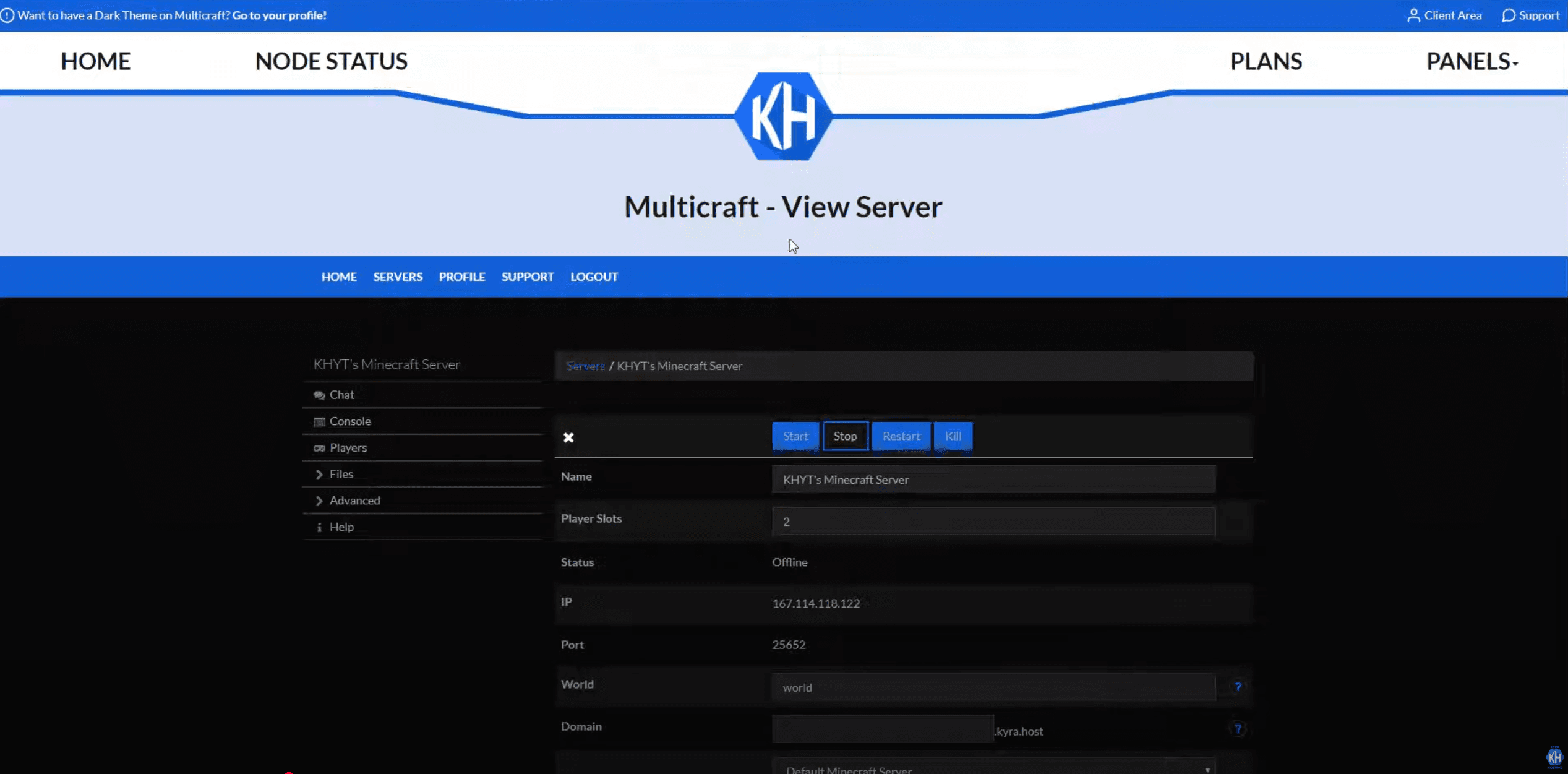Screen dimensions: 1568x774
Task: Click the KH hexagon logo
Action: 783,116
